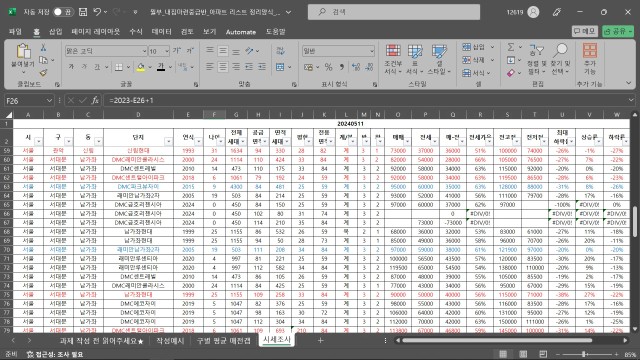Click the Clear eraser icon

511,73
